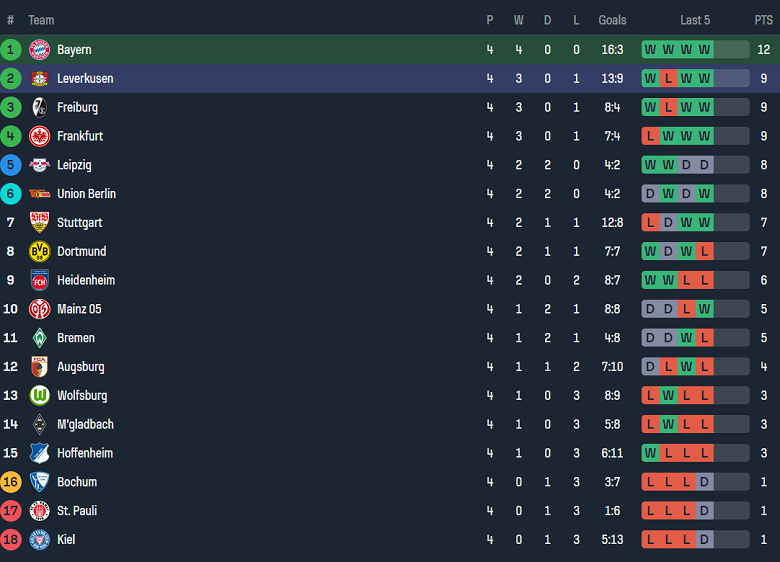
Task: Open the Union Berlin team page
Action: (86, 194)
